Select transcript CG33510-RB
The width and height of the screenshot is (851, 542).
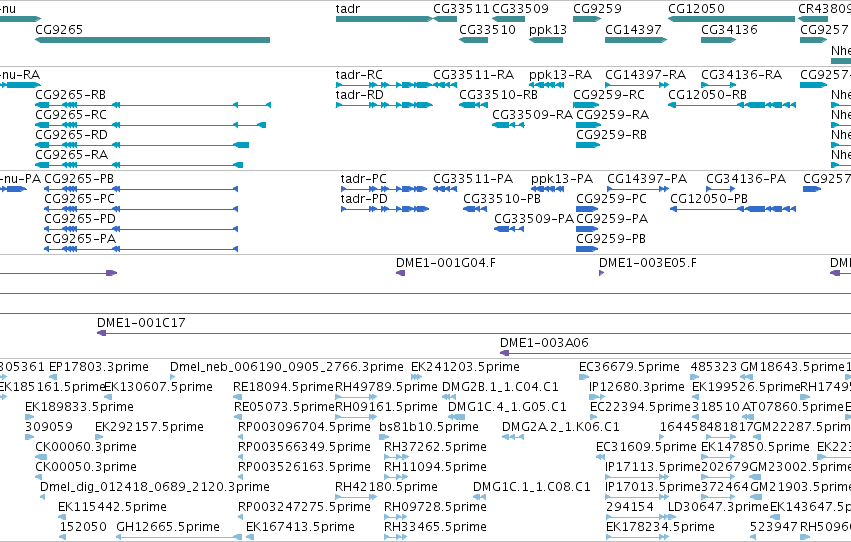473,105
